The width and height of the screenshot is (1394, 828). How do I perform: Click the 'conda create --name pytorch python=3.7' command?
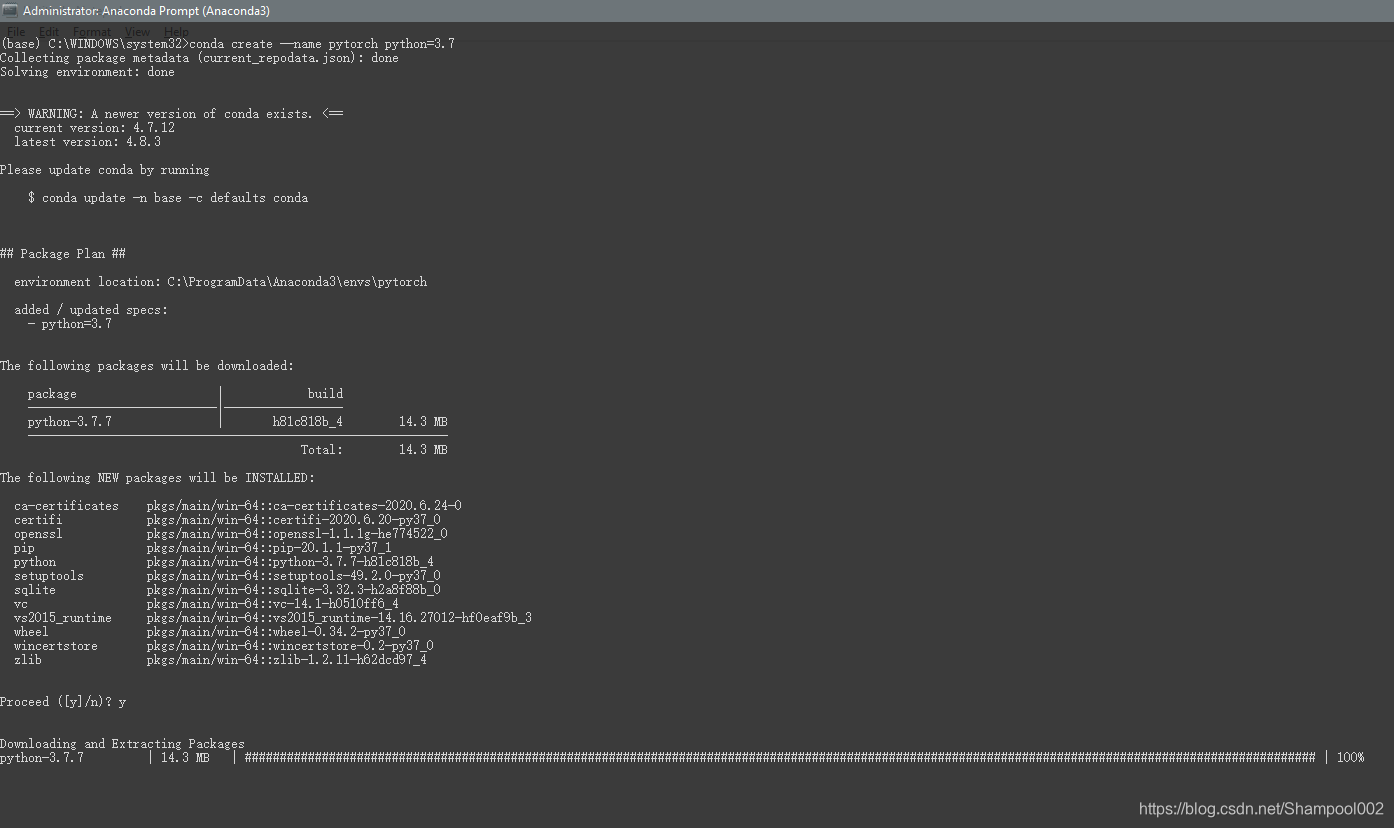coord(322,44)
